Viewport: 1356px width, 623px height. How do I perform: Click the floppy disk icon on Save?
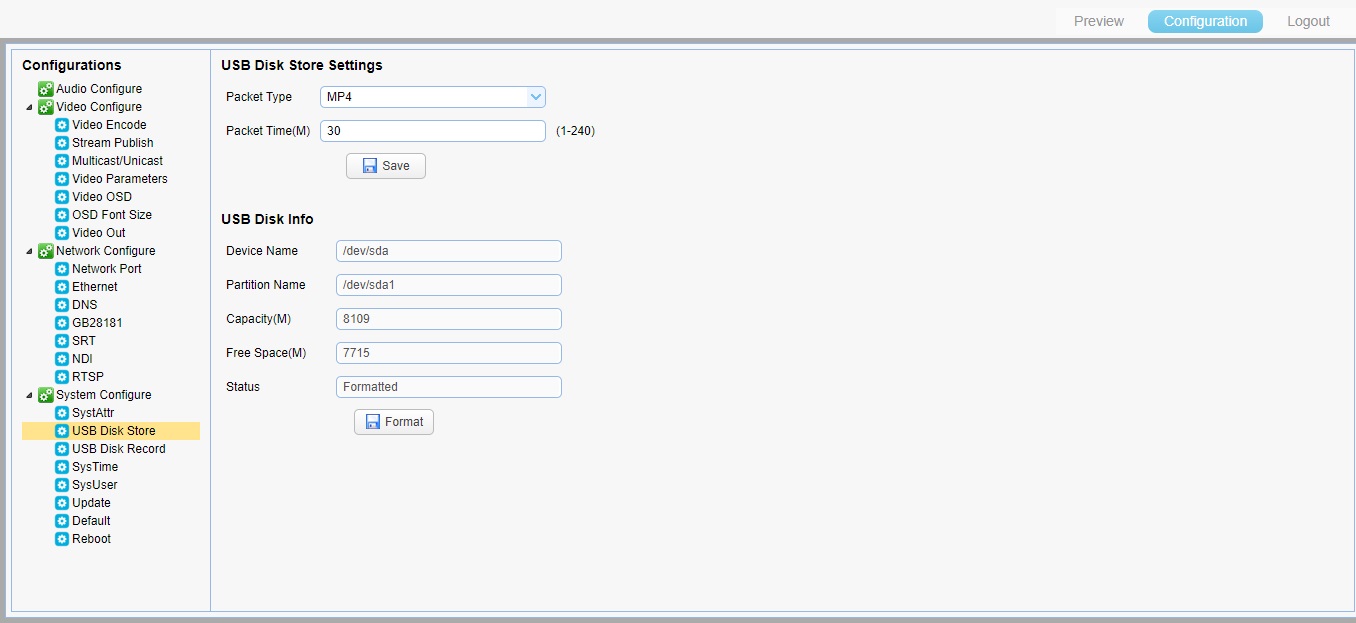(370, 166)
